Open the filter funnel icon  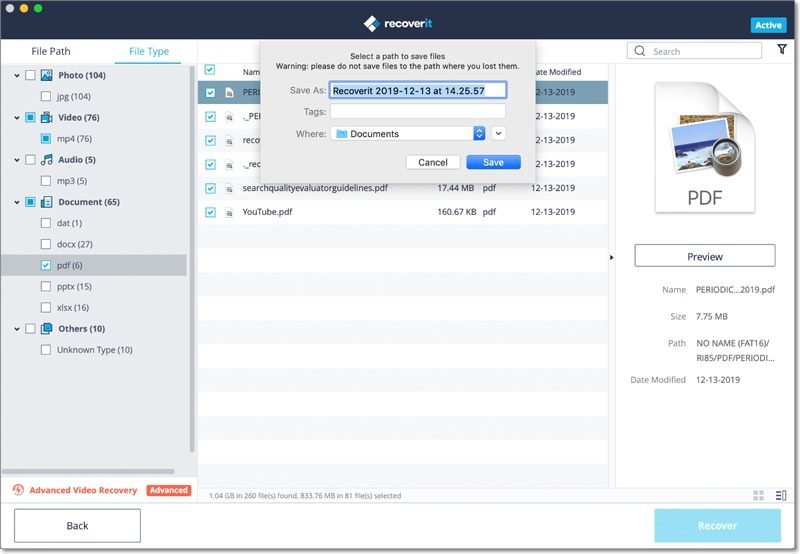click(782, 49)
